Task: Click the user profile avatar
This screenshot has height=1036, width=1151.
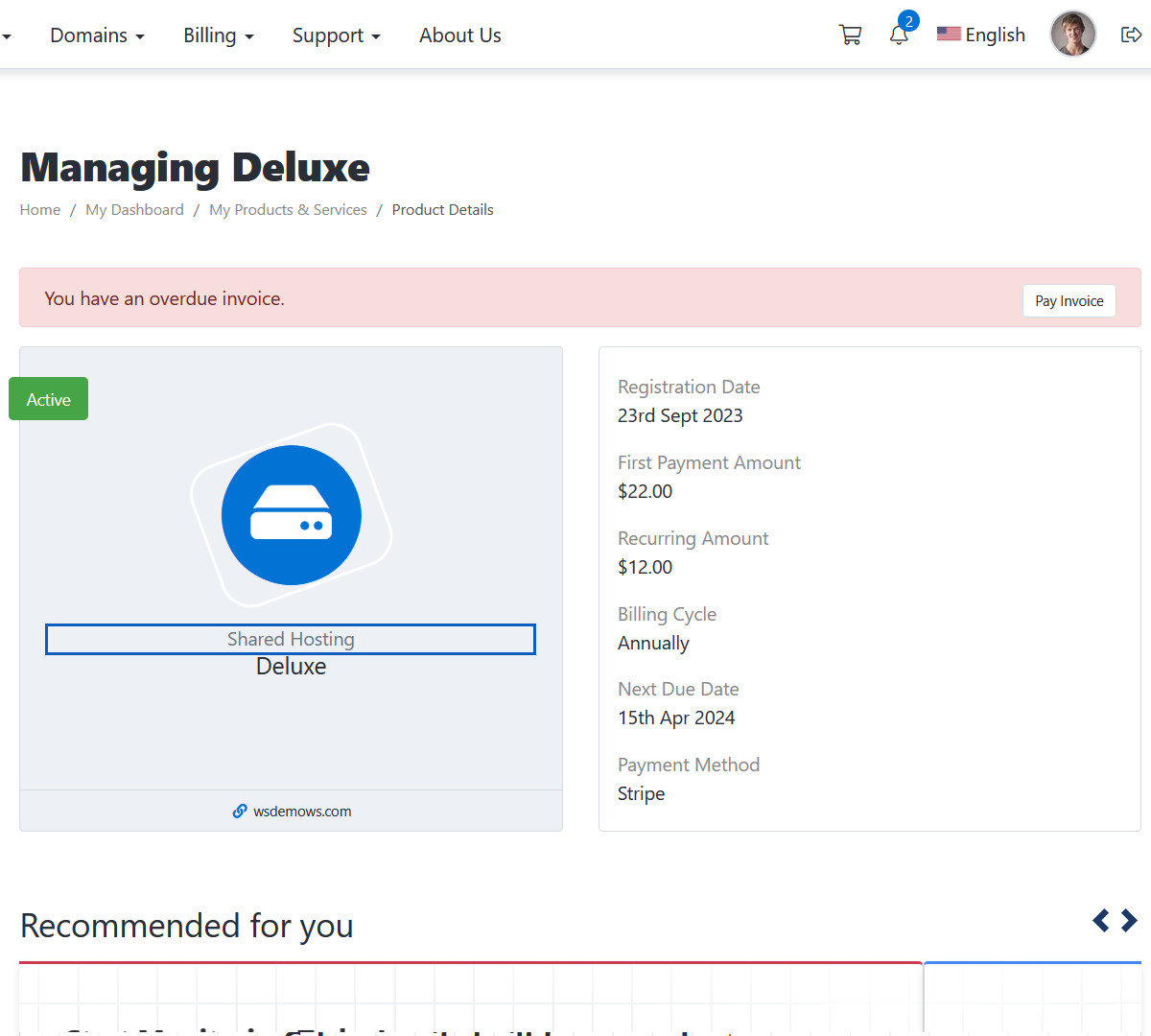Action: [1072, 35]
